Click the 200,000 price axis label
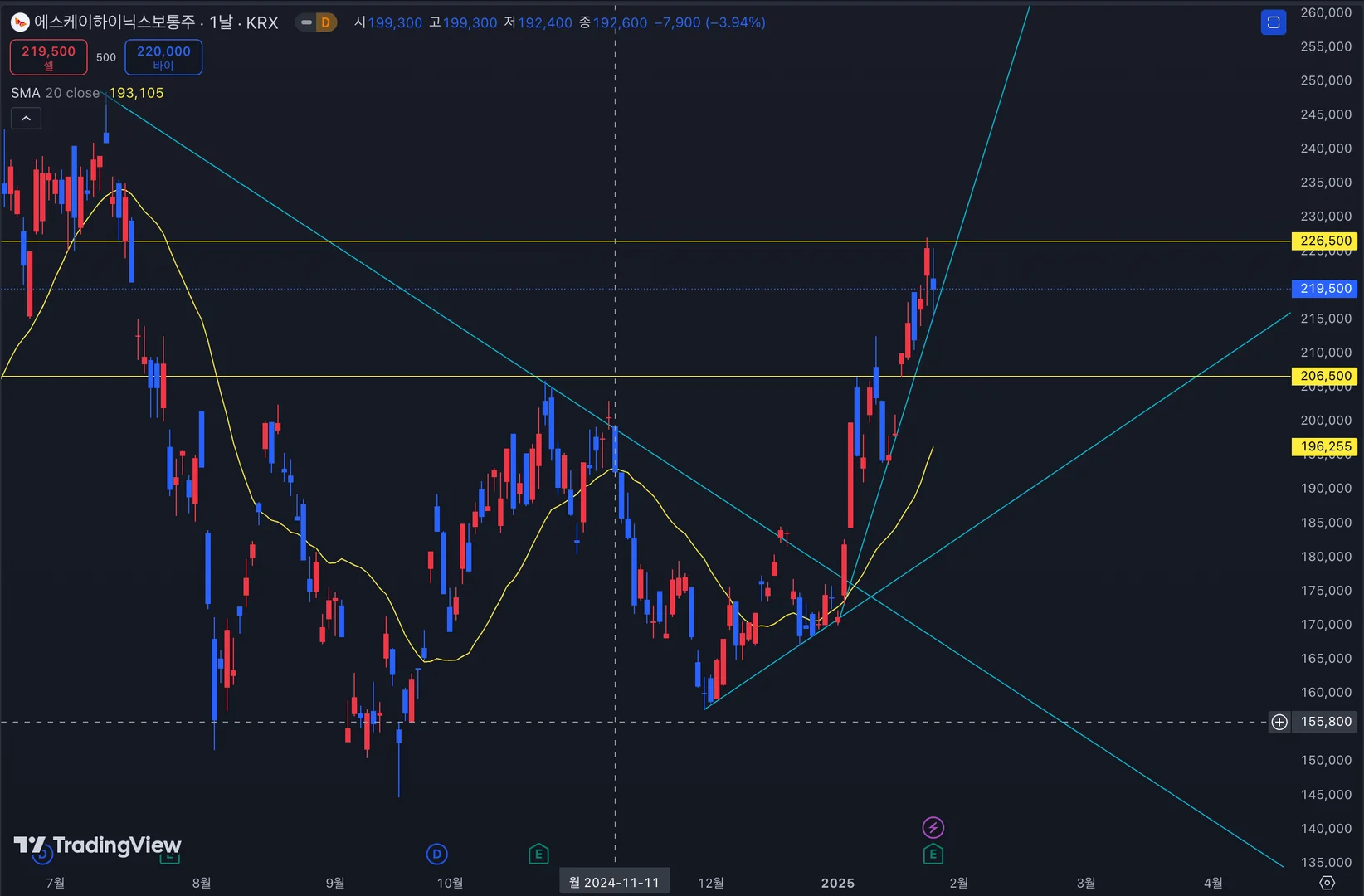Viewport: 1364px width, 896px height. point(1326,421)
